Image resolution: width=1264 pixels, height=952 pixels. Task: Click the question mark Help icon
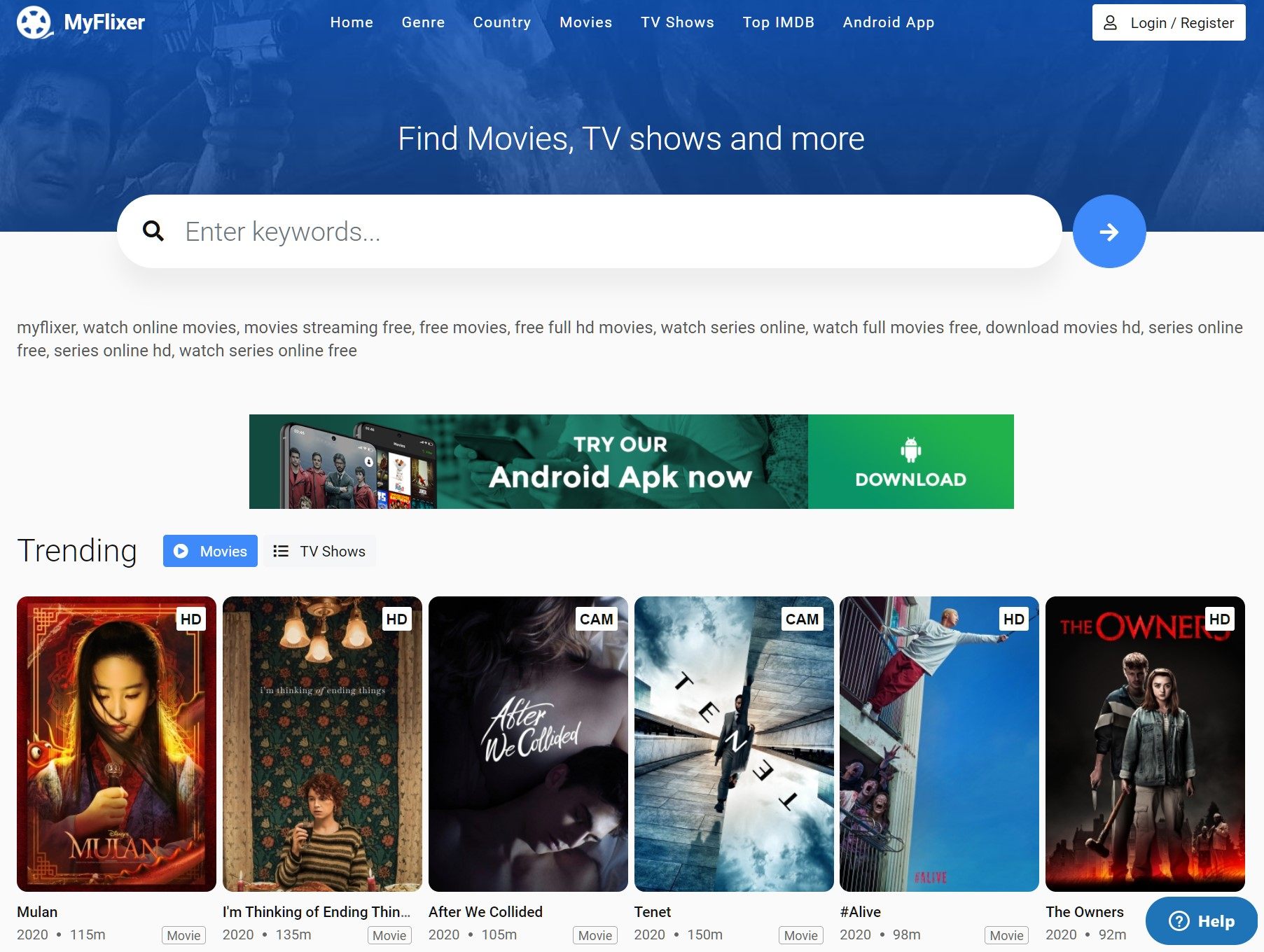click(x=1179, y=921)
